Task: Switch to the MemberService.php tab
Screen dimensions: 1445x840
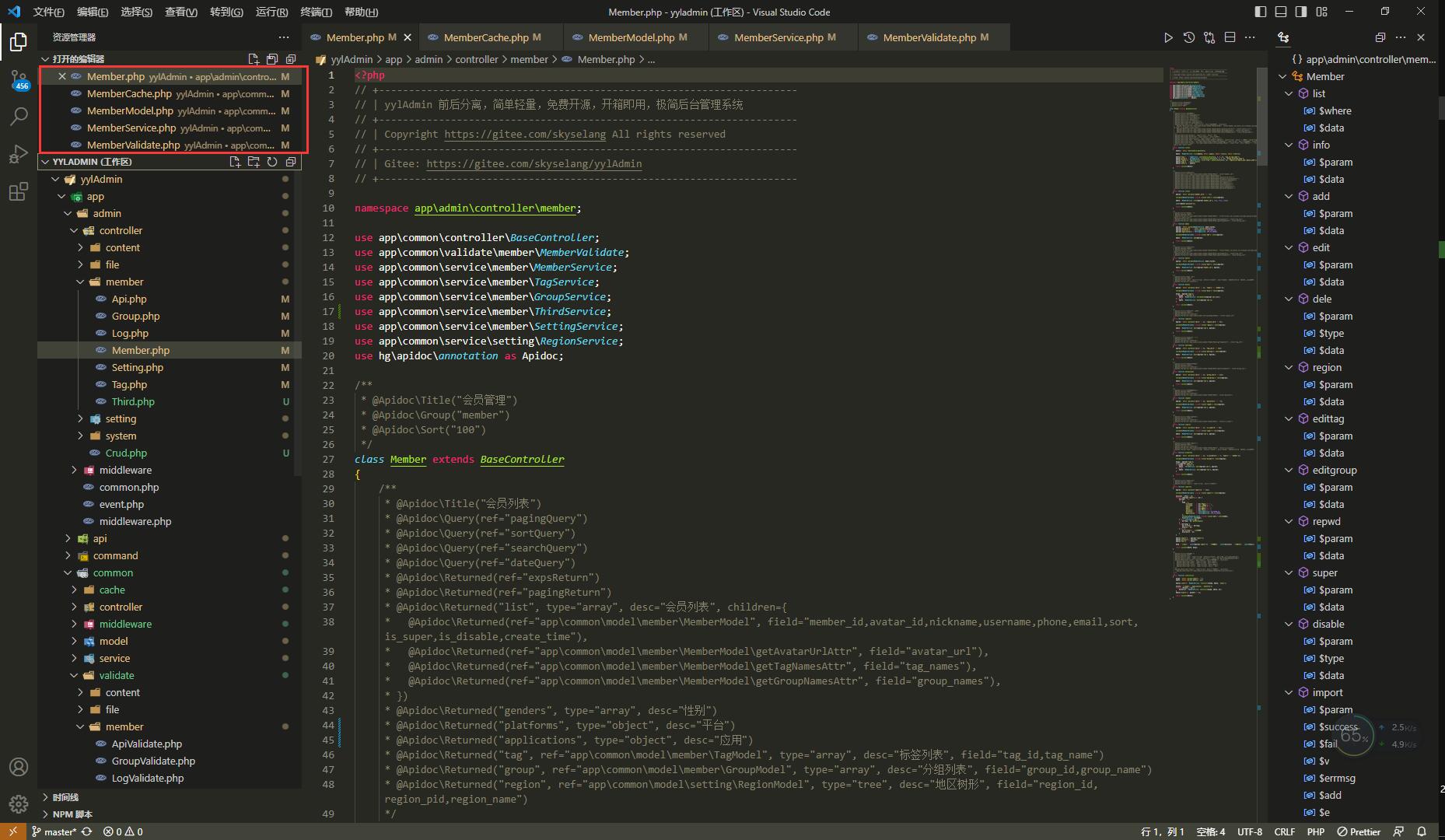Action: (x=778, y=37)
